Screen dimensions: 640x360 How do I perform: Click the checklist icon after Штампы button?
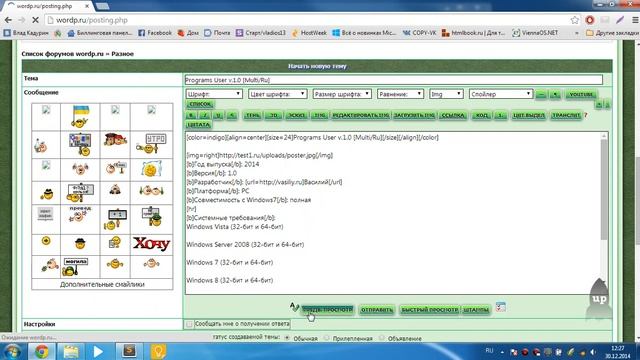click(x=501, y=307)
